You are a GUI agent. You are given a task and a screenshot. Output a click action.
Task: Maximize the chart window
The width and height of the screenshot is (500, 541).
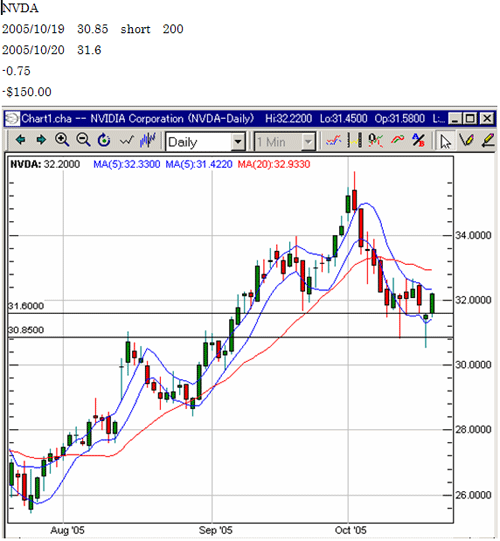point(470,119)
